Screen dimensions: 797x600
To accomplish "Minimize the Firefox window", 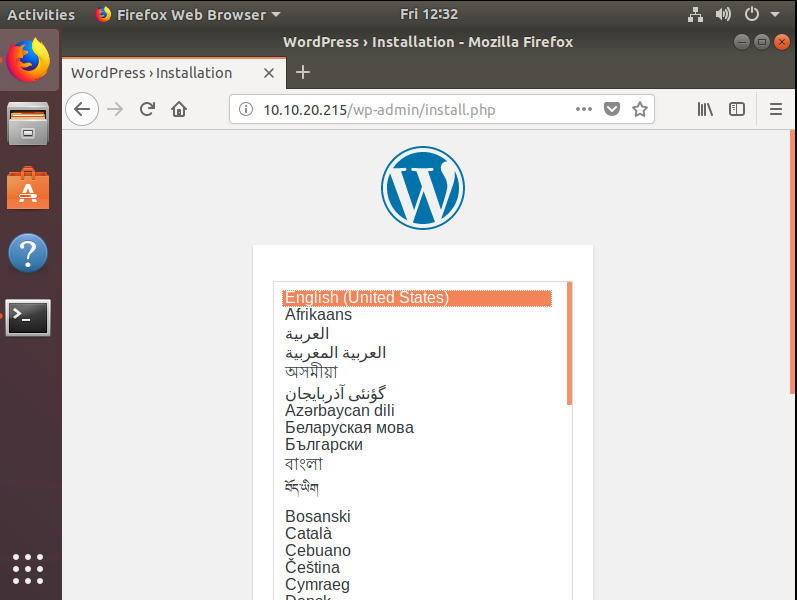I will click(742, 42).
